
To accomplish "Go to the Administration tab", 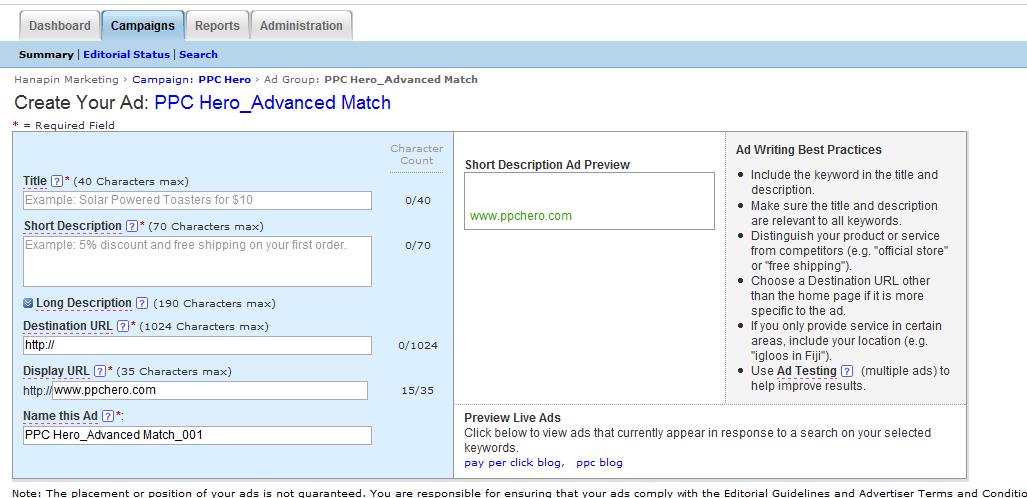I will (301, 26).
